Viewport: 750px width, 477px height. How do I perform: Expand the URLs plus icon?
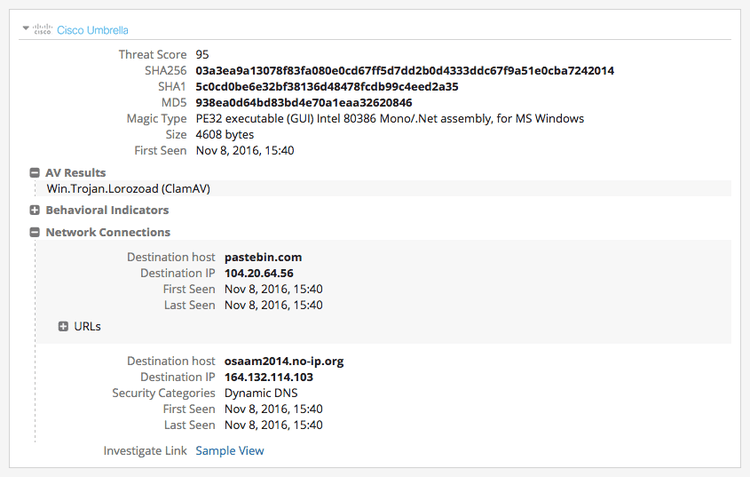63,326
